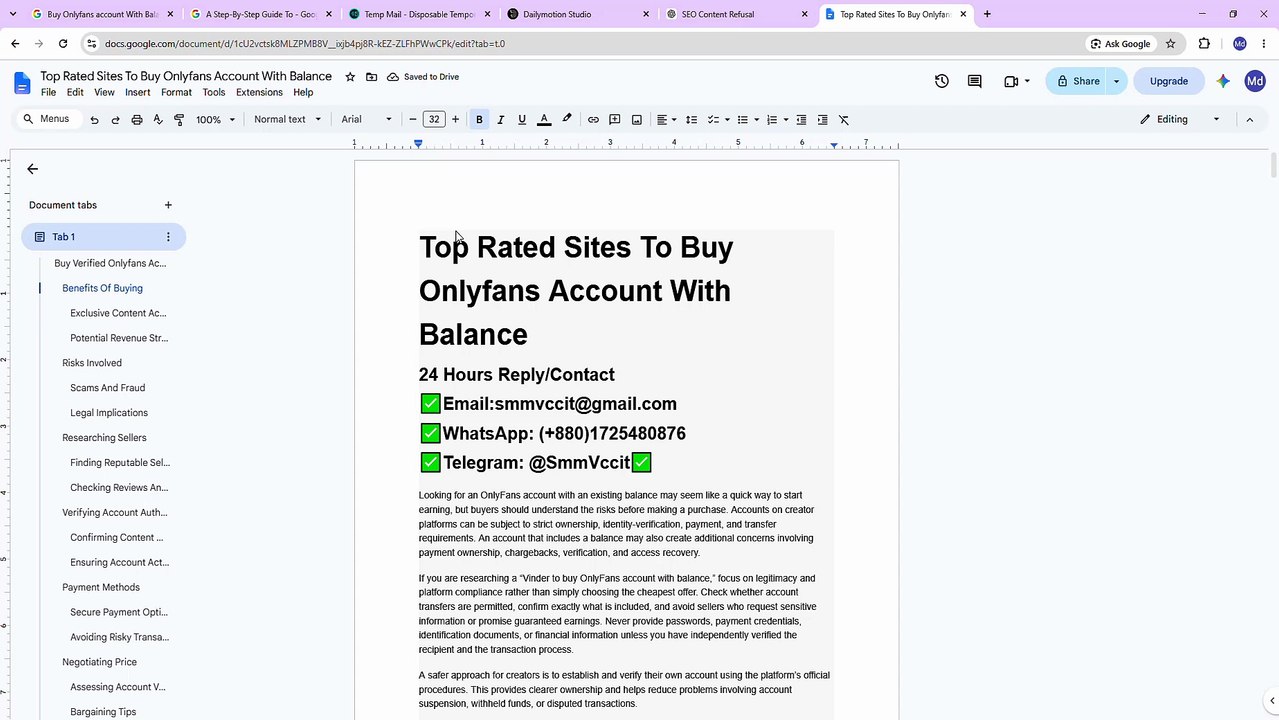Click the font size field showing 32
The image size is (1279, 720).
[x=434, y=120]
